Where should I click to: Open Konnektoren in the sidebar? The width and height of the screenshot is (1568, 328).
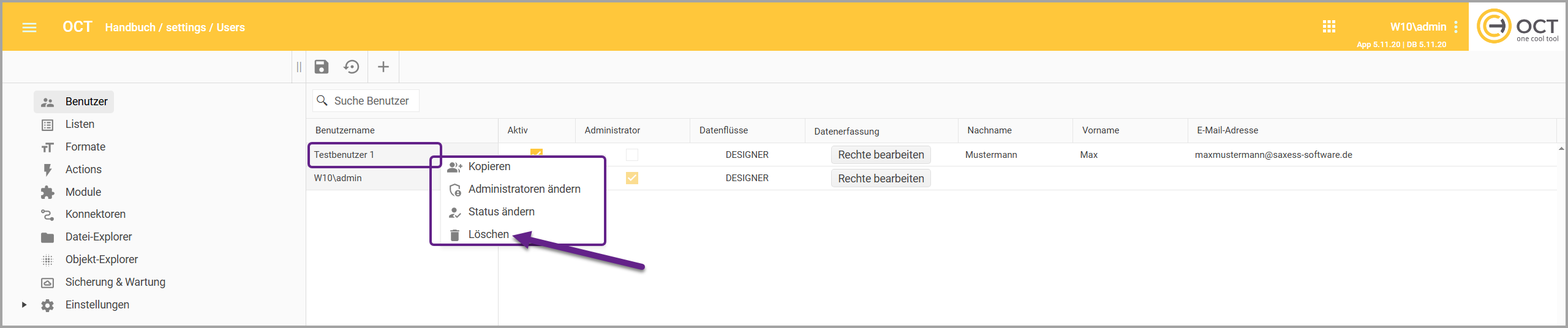(x=95, y=214)
